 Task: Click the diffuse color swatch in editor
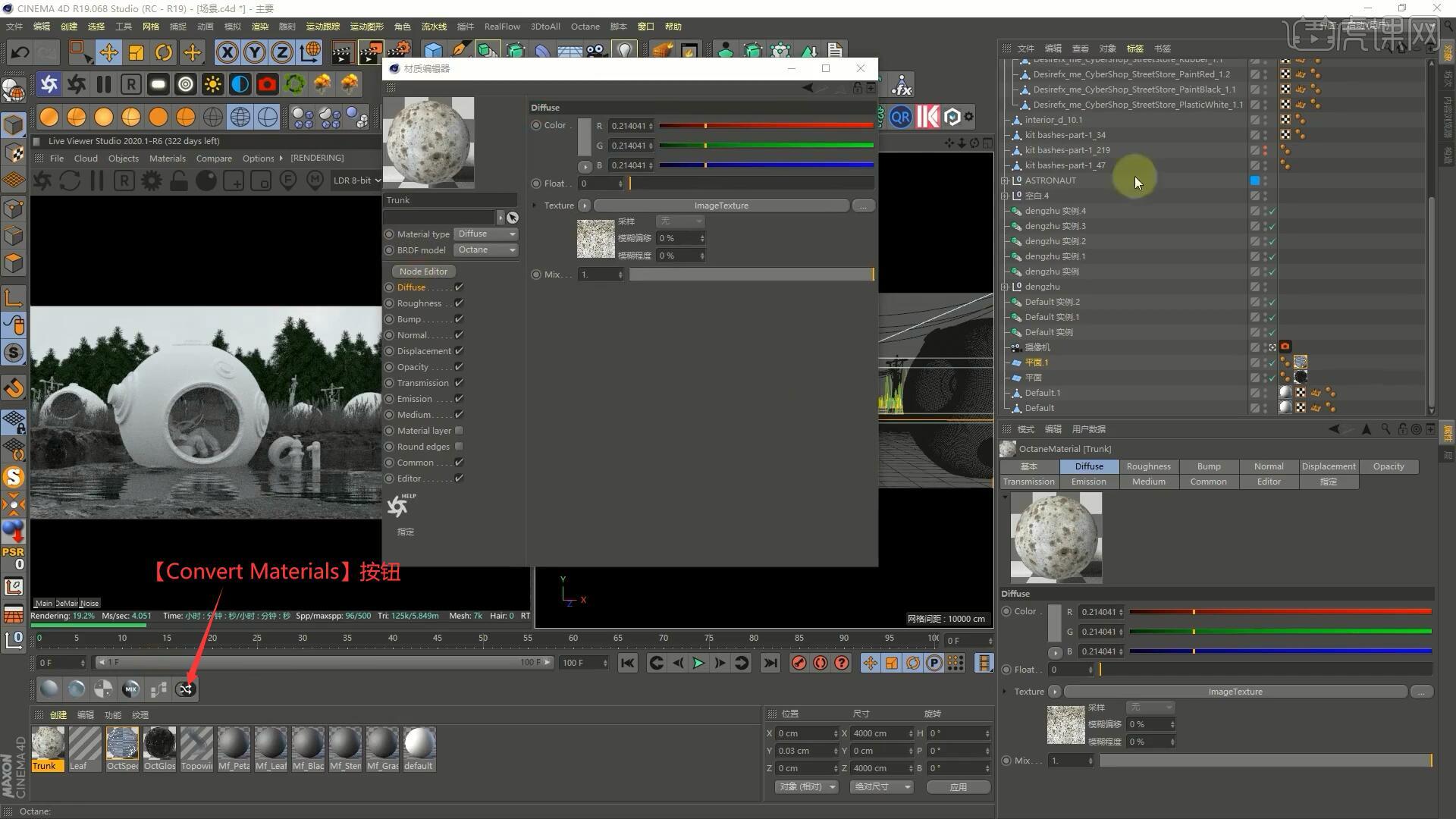pyautogui.click(x=584, y=136)
